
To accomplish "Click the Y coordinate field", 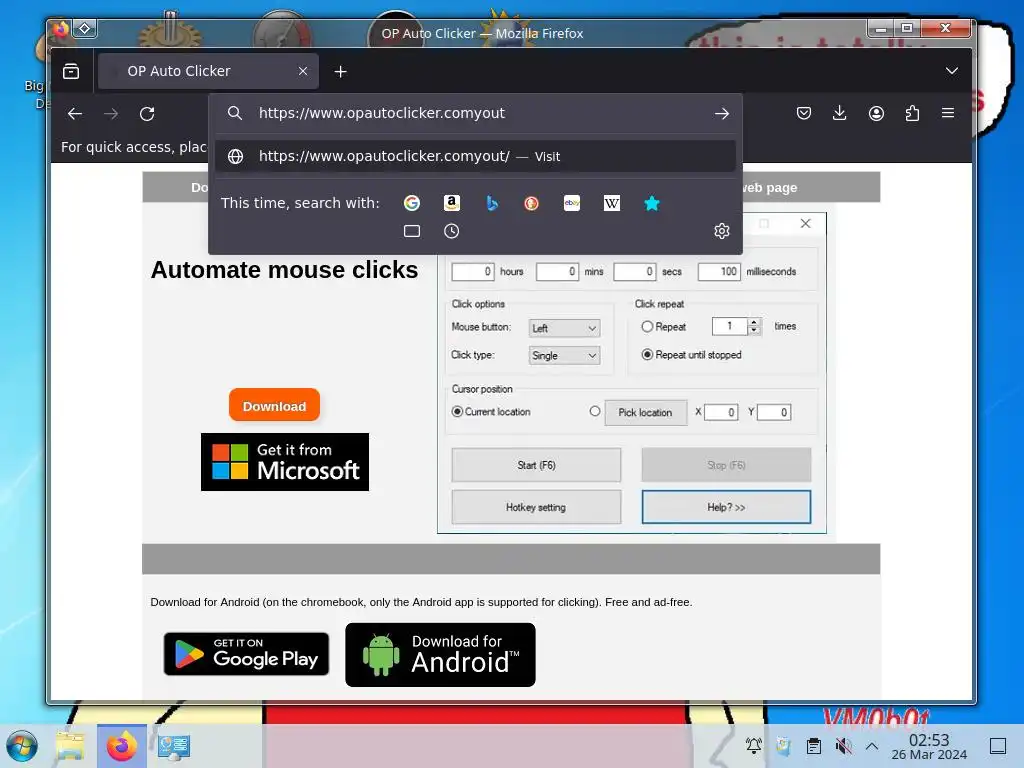I will click(x=774, y=412).
